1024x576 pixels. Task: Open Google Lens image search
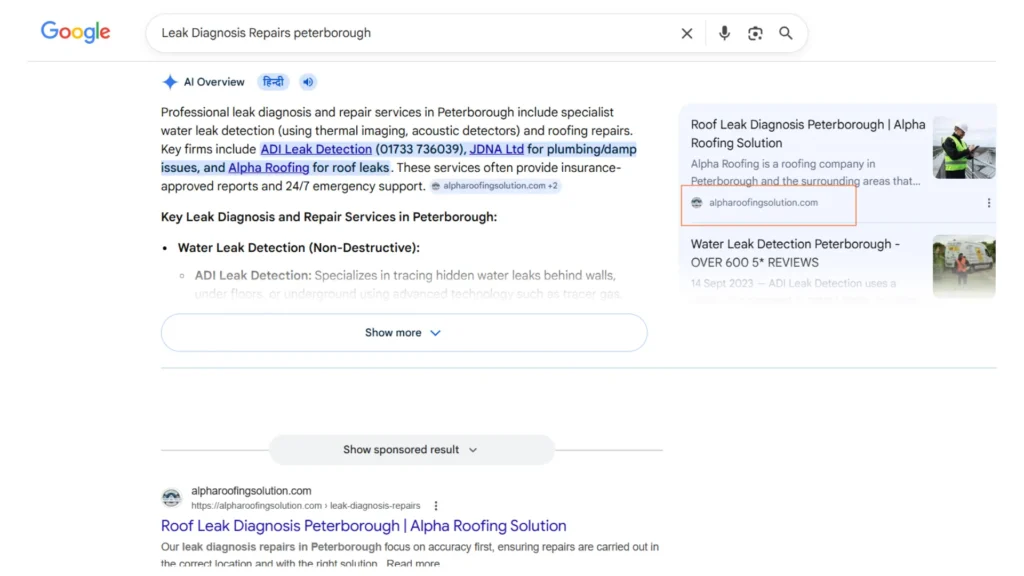[x=755, y=33]
